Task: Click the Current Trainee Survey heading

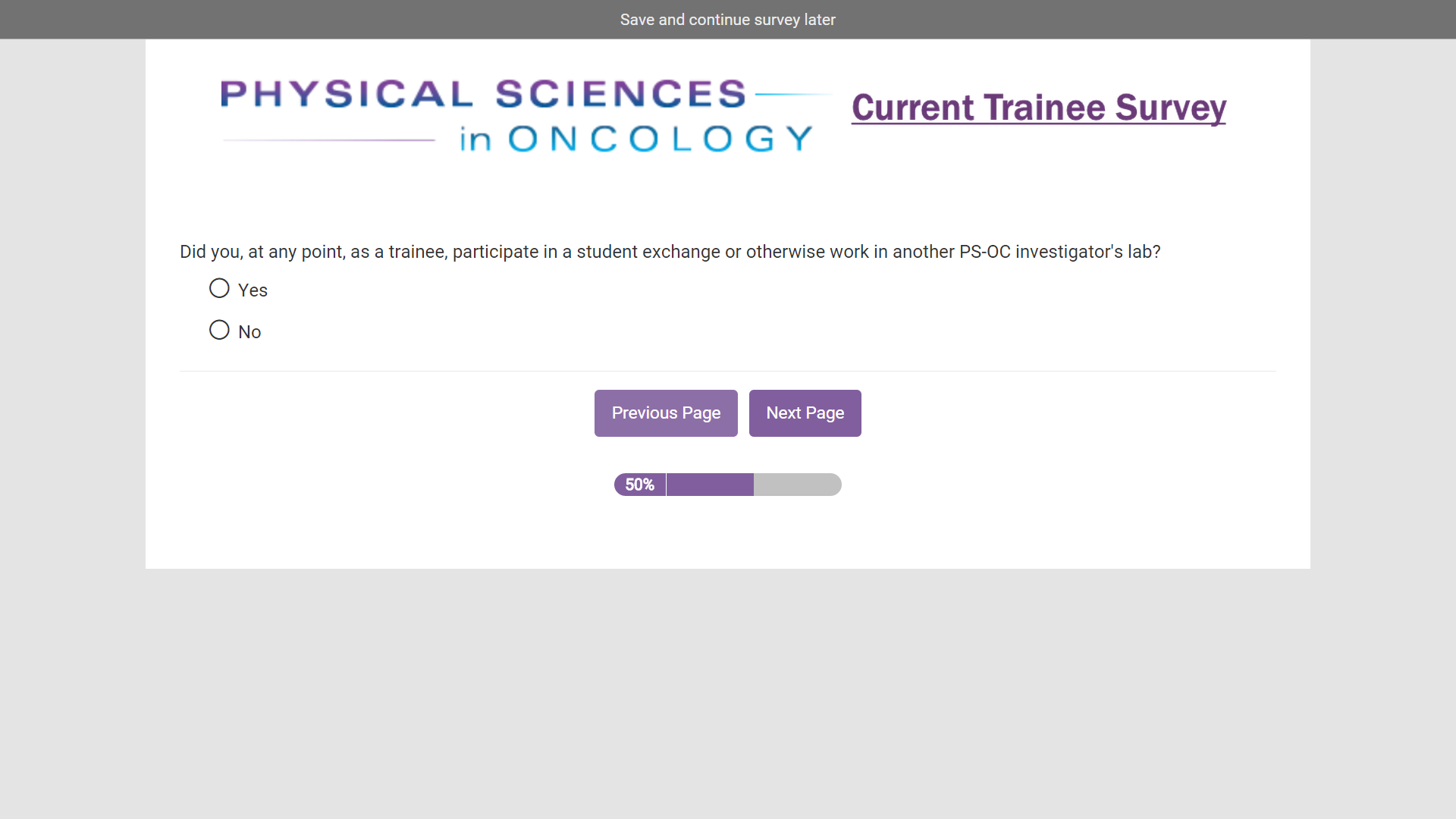Action: pyautogui.click(x=1038, y=108)
